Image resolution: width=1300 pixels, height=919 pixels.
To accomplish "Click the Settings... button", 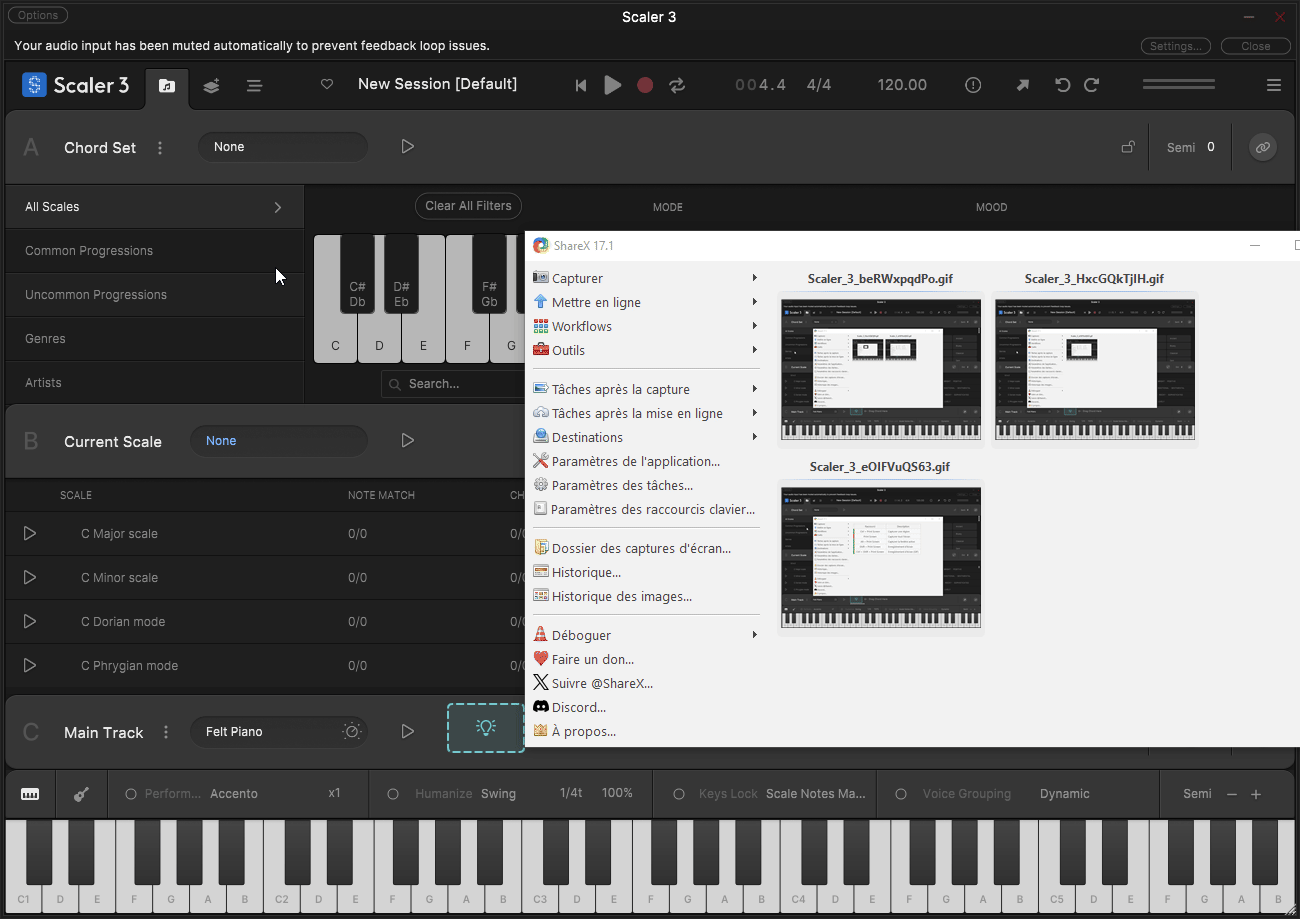I will coord(1176,46).
